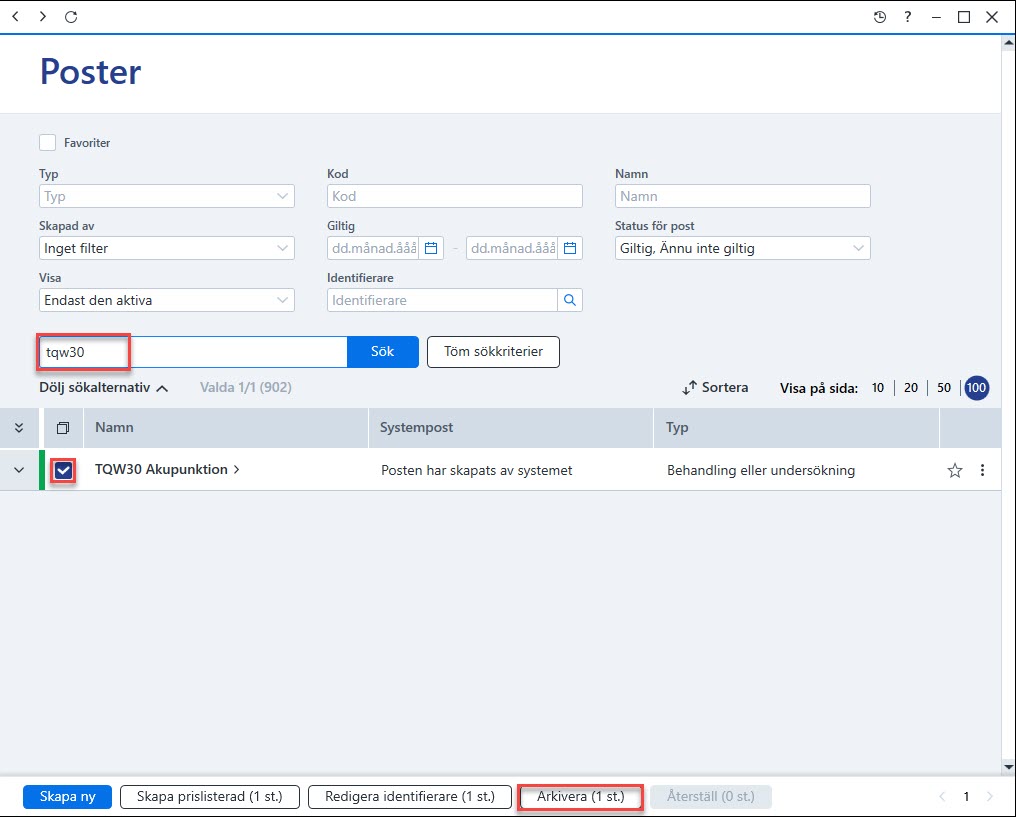The image size is (1016, 817).
Task: Go back with the left arrow icon
Action: (x=16, y=16)
